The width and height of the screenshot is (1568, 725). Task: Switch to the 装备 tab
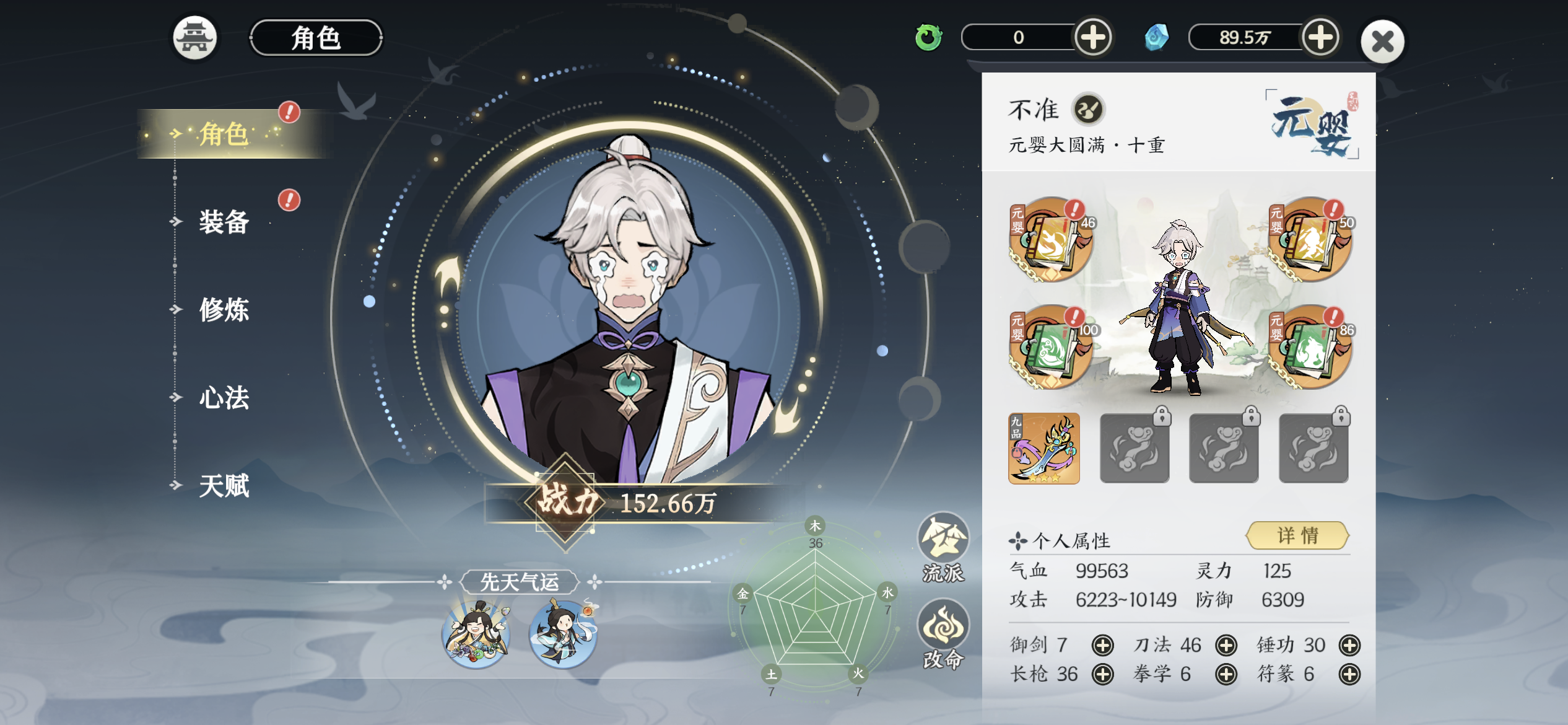pos(224,222)
